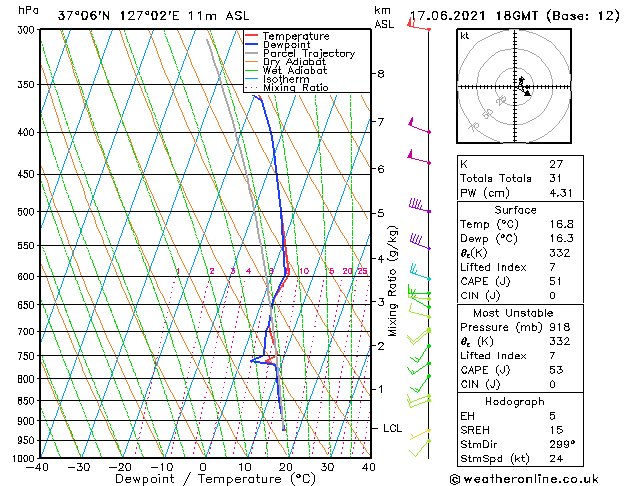Click the mixing ratio label 25

[x=362, y=271]
